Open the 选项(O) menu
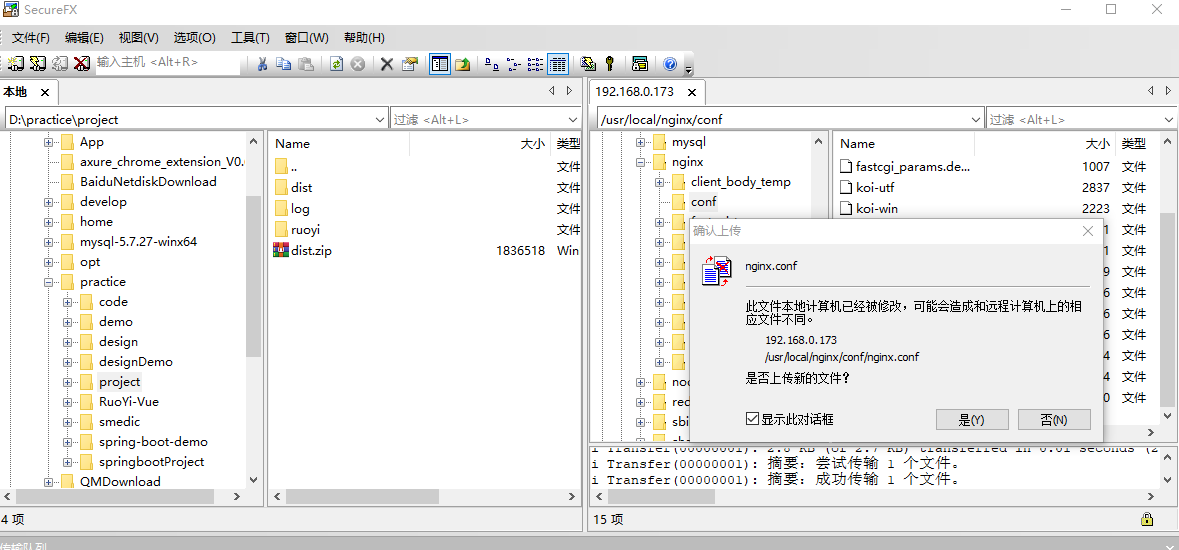The width and height of the screenshot is (1179, 550). tap(195, 38)
